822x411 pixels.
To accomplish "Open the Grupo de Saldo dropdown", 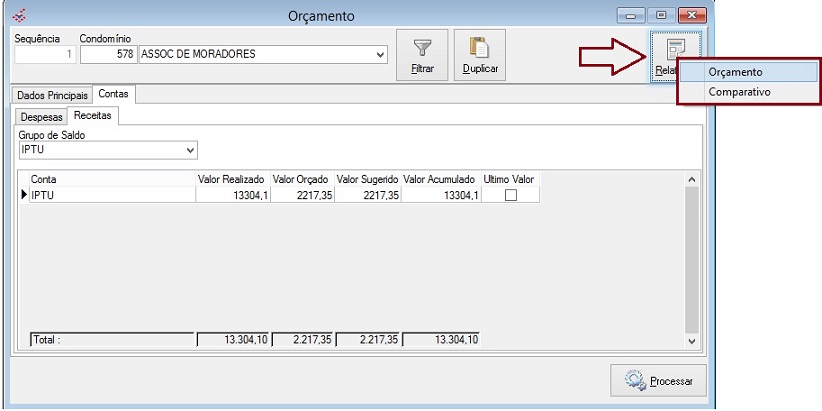I will (x=190, y=150).
